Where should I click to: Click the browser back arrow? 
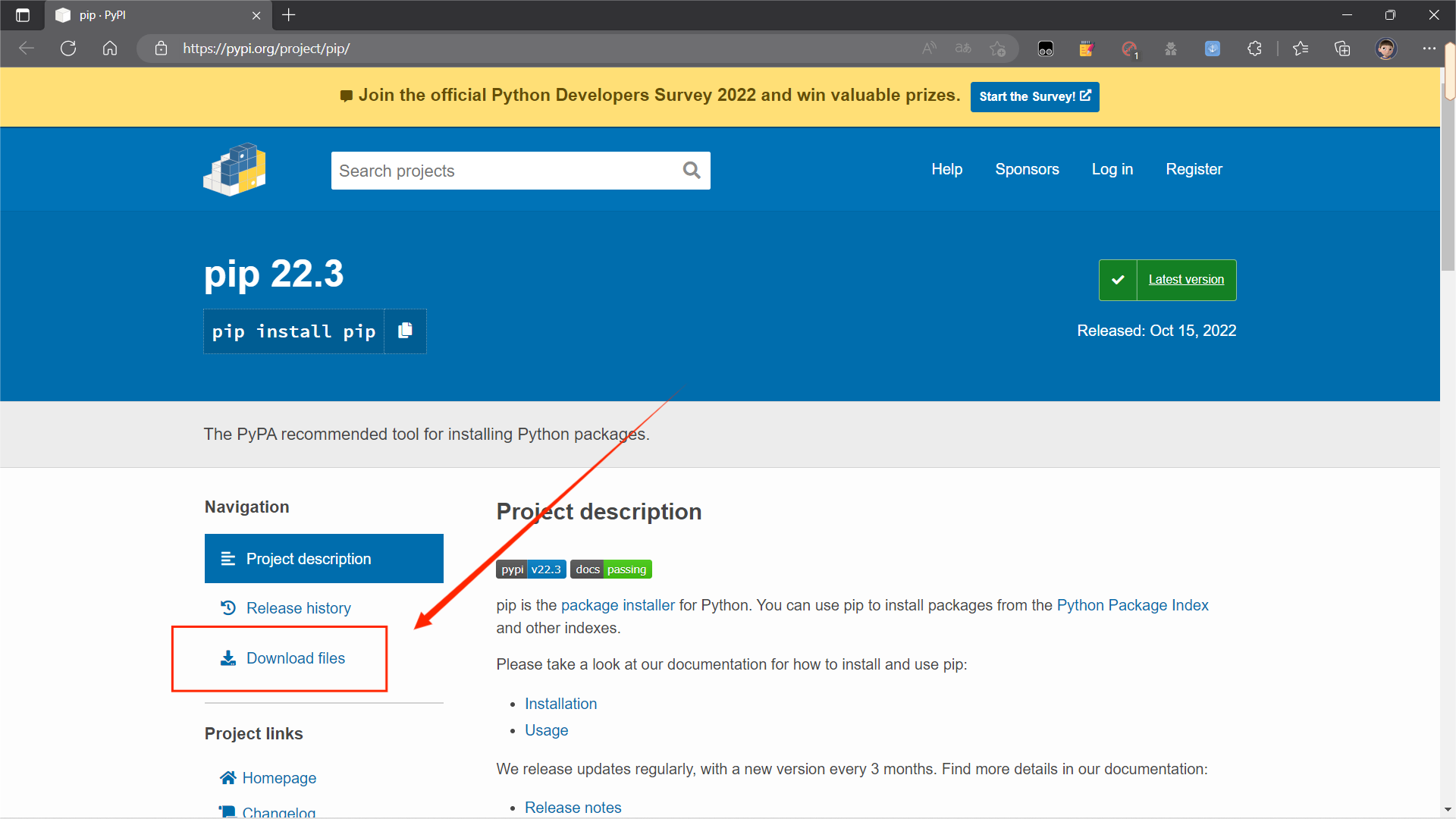pyautogui.click(x=27, y=49)
